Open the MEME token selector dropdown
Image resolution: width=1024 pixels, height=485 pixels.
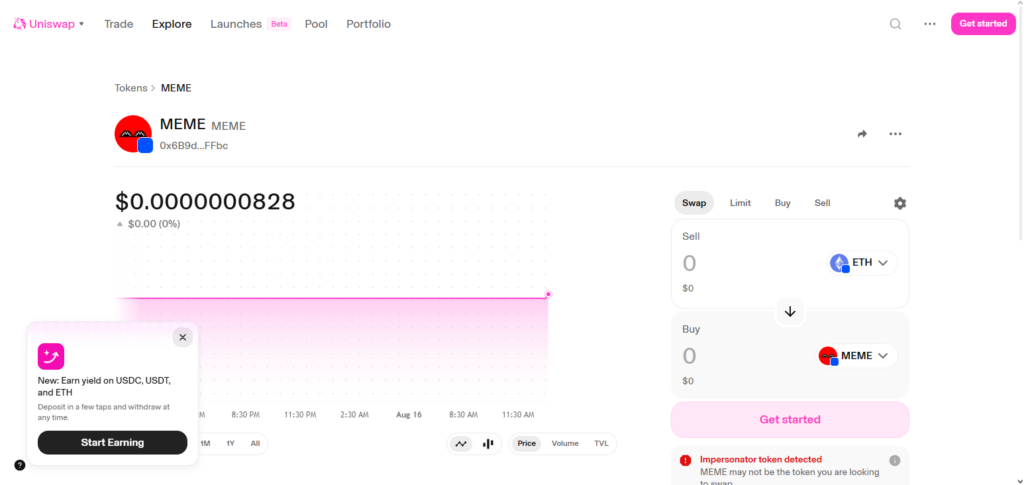[856, 356]
